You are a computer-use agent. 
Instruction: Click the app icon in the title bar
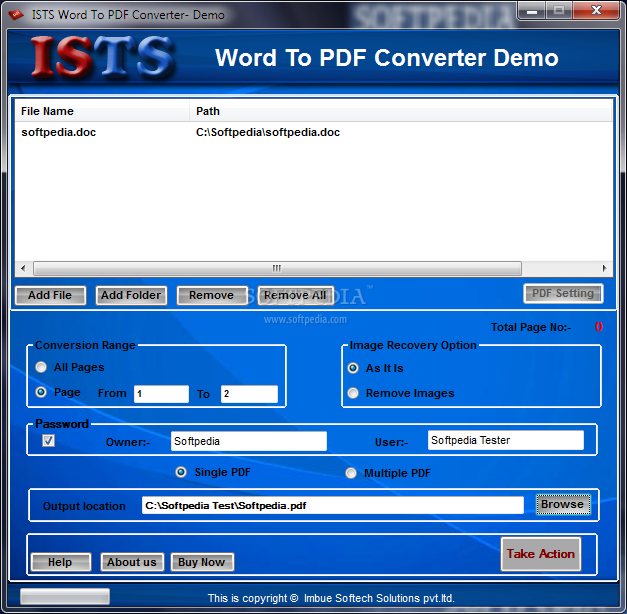16,15
